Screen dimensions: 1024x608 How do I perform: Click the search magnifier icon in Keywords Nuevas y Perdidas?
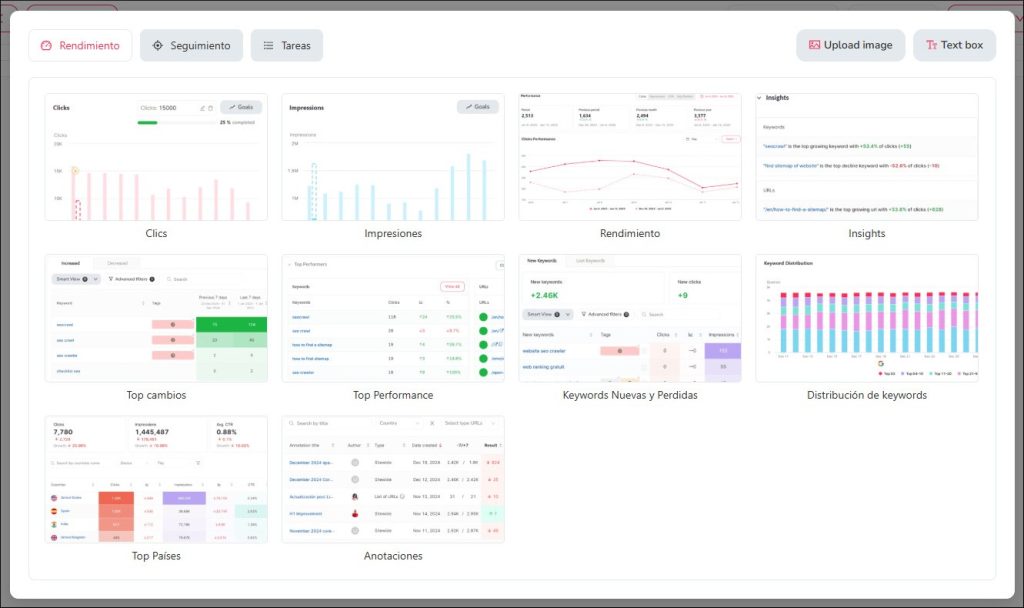tap(645, 314)
